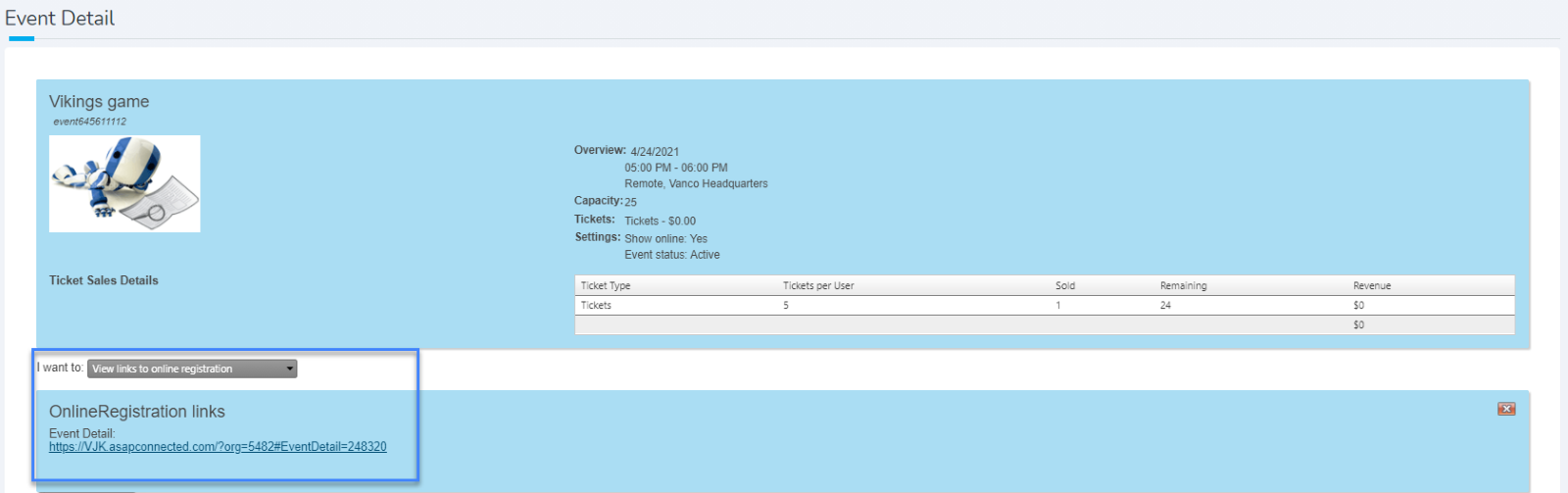Open the 'I want to' dropdown

(x=192, y=369)
